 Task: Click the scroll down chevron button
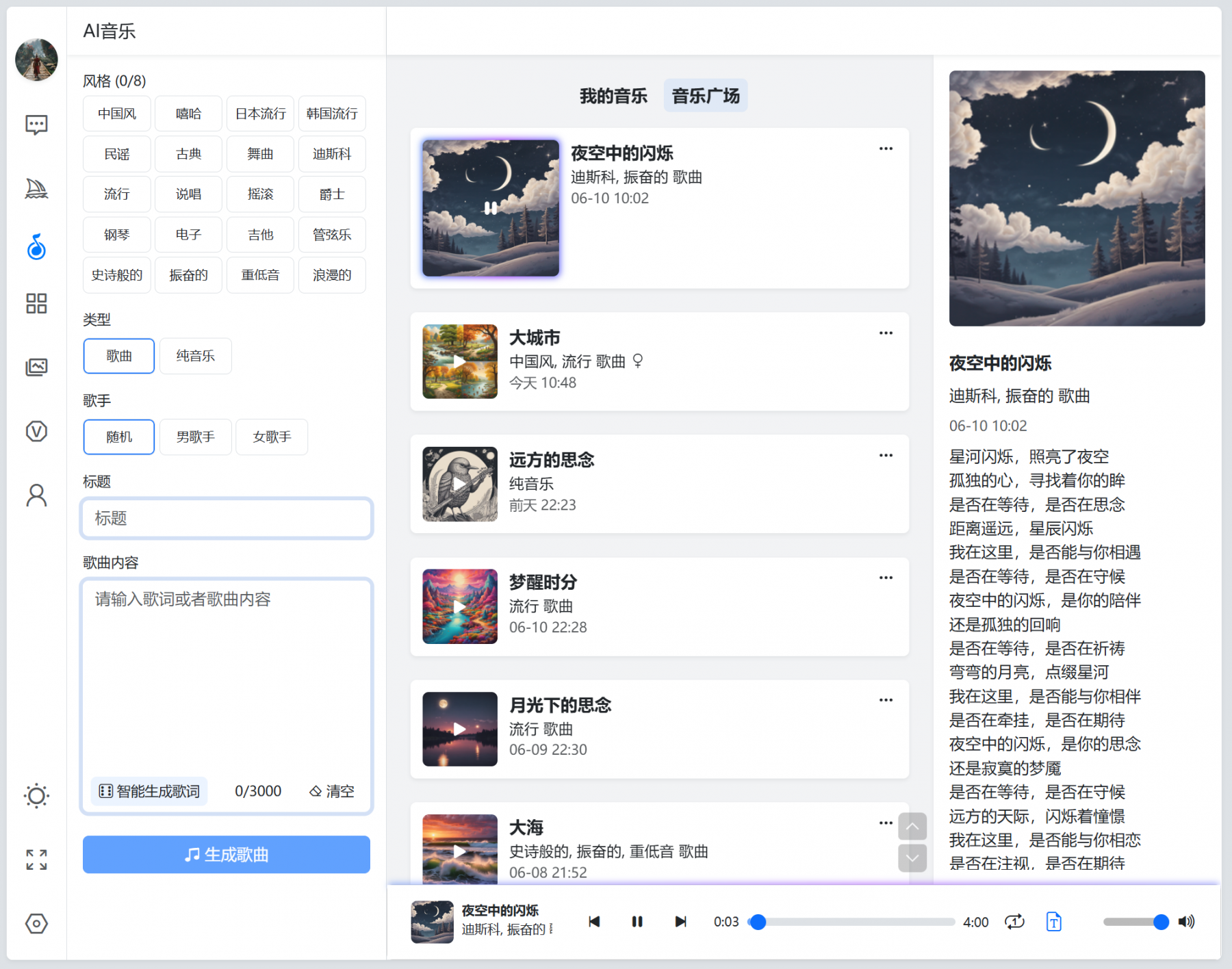click(912, 857)
